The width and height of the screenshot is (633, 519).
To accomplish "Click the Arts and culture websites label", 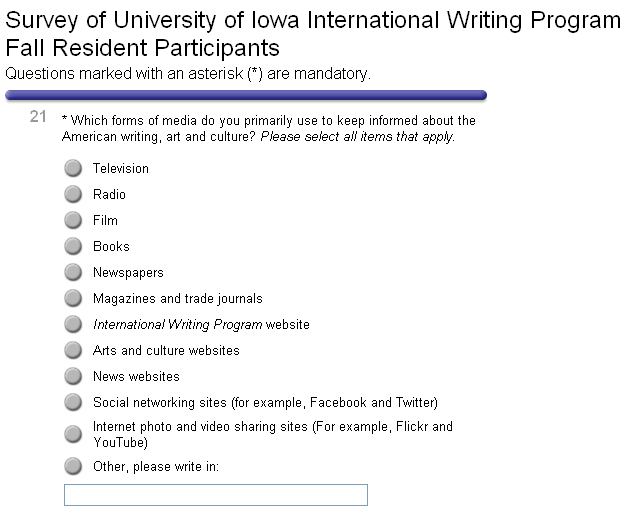I will (x=166, y=350).
